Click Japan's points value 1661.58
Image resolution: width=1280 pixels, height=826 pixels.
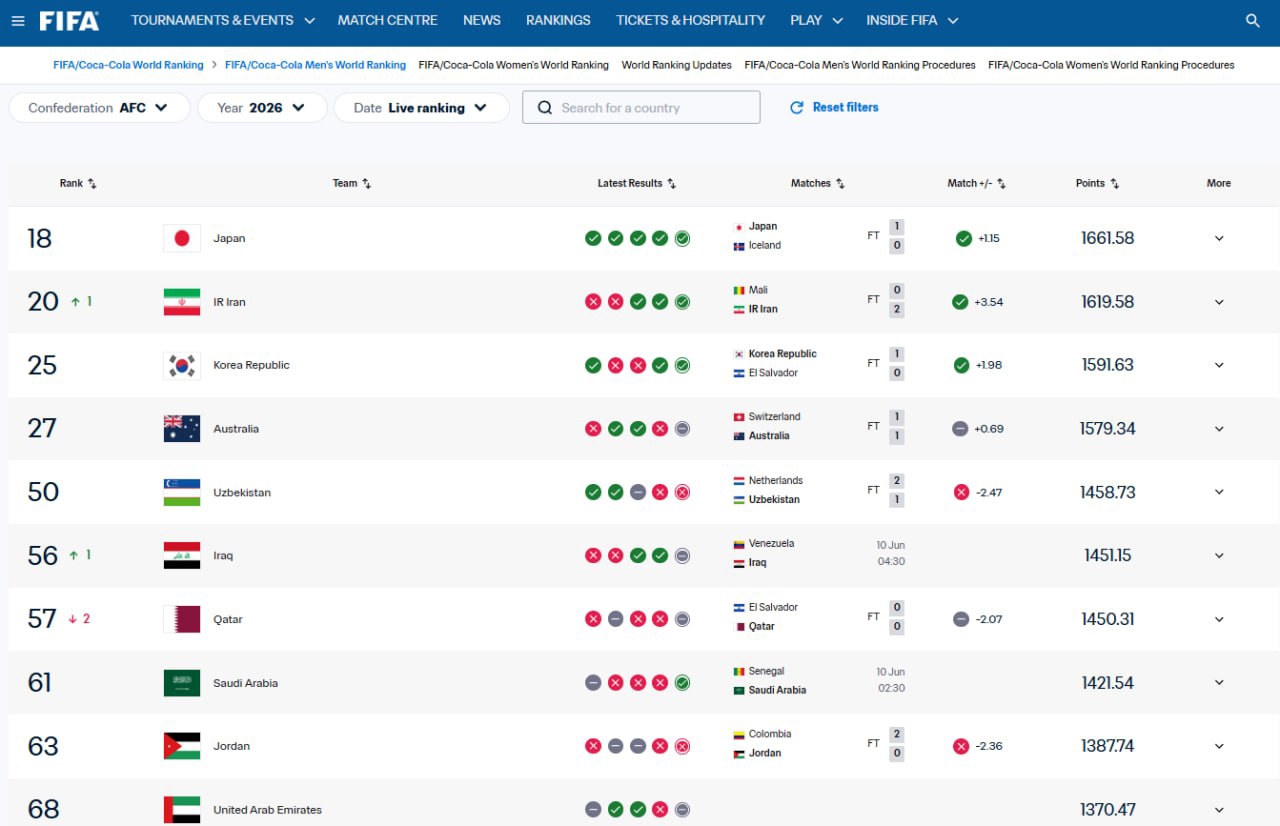coord(1108,239)
